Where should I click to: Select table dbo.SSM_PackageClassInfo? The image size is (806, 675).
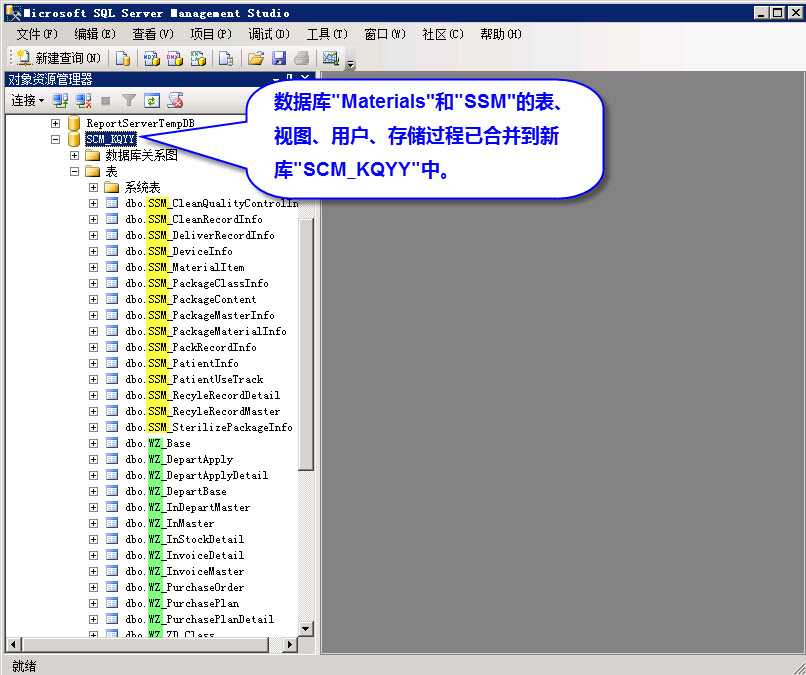click(197, 283)
